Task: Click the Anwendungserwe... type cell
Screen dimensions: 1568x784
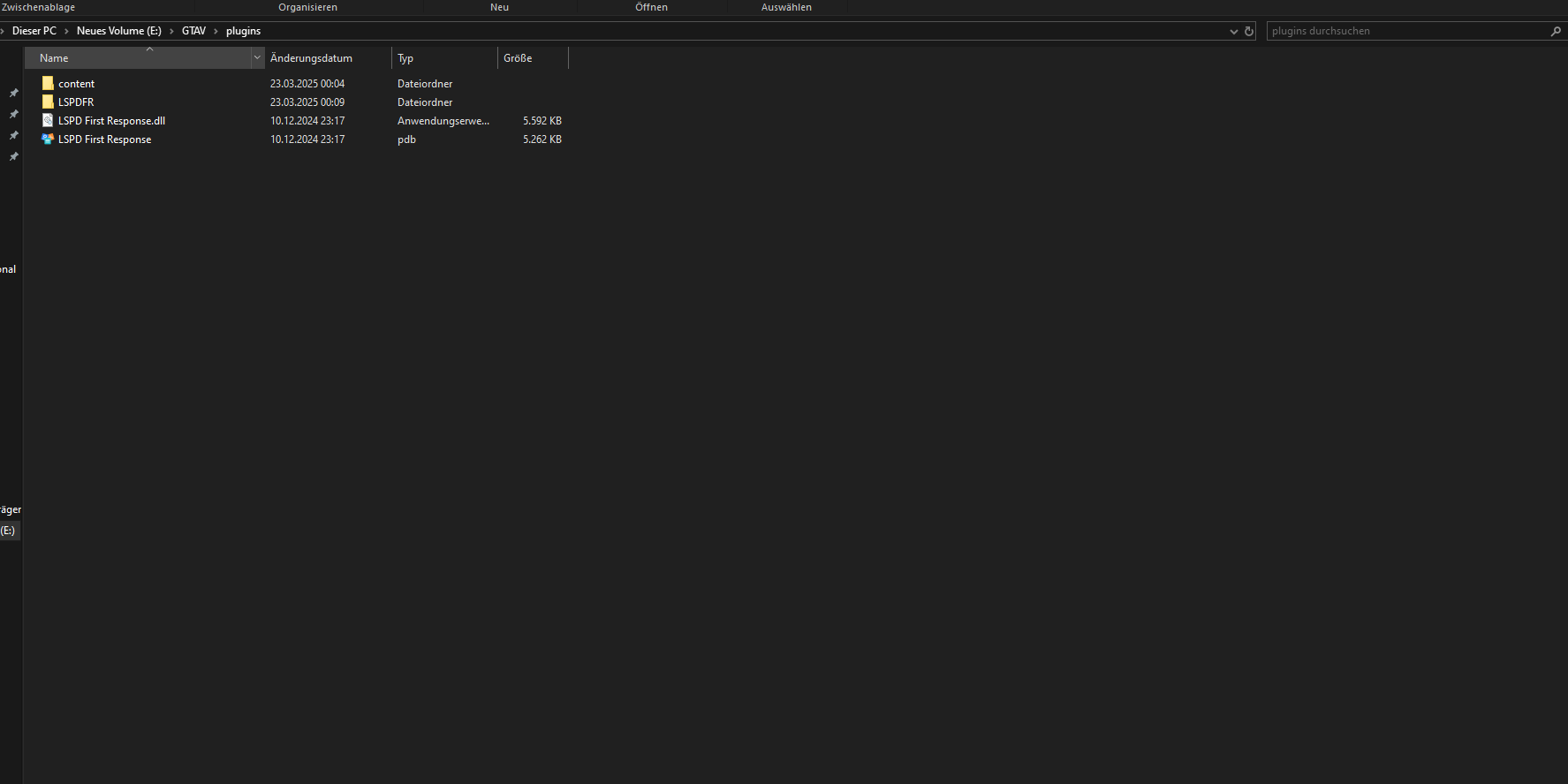Action: click(443, 121)
